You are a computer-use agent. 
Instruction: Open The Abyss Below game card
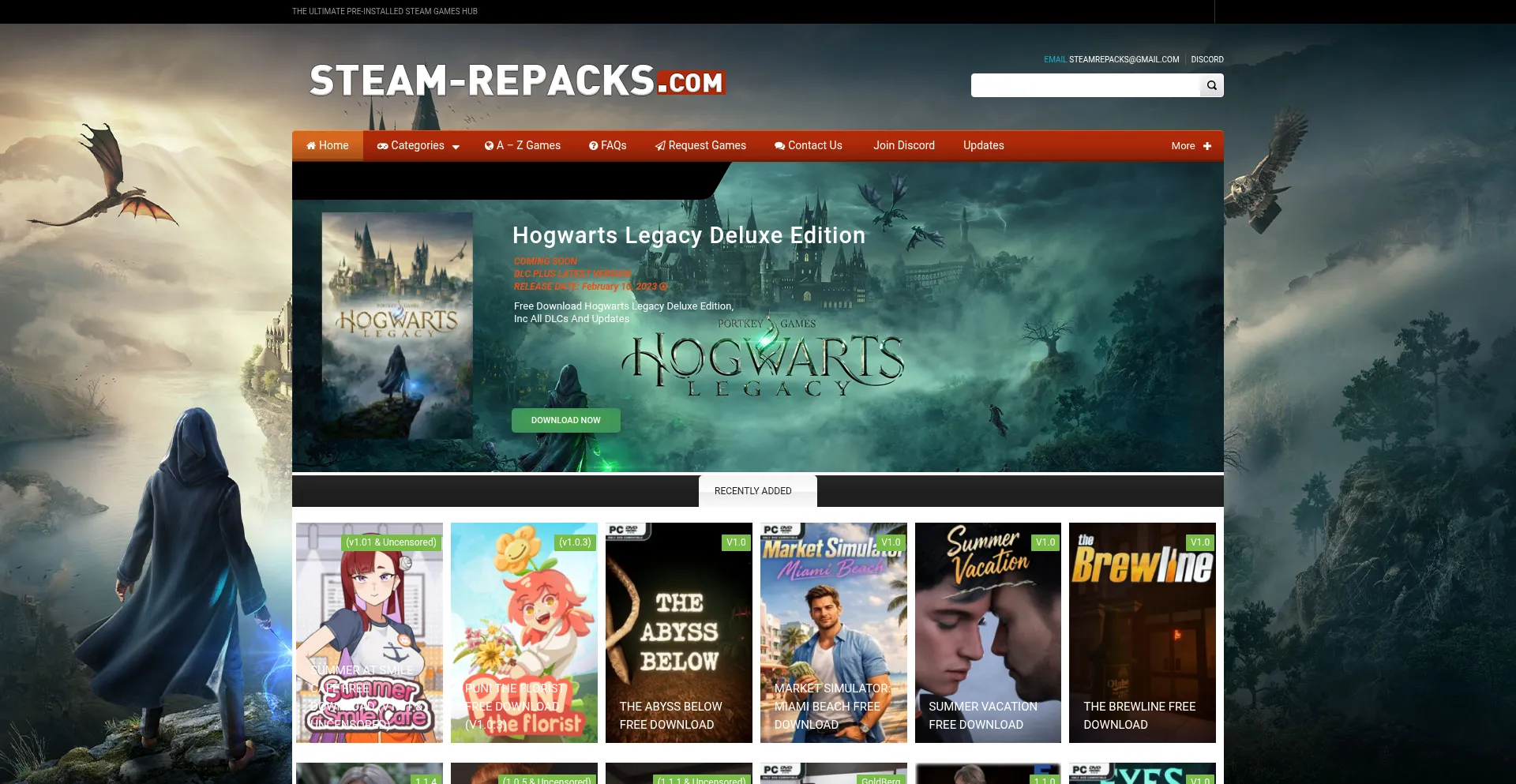pyautogui.click(x=679, y=632)
